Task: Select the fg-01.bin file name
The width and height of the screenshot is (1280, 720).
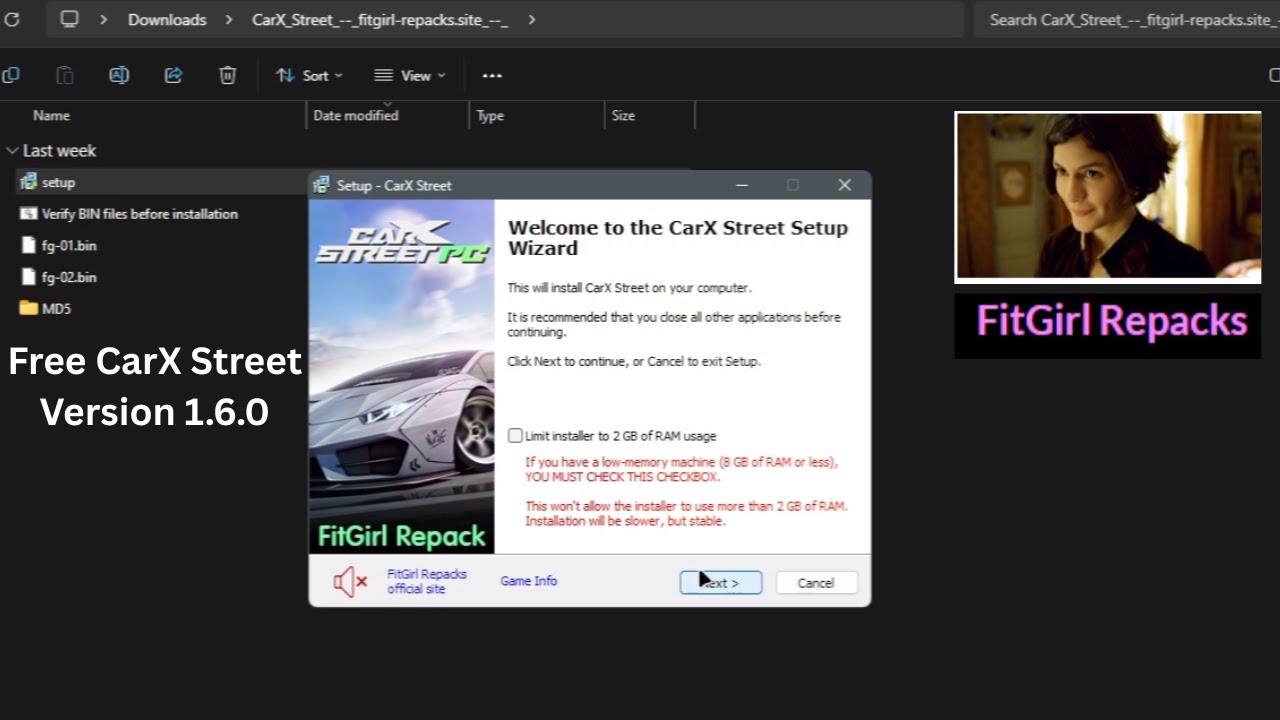Action: tap(69, 245)
